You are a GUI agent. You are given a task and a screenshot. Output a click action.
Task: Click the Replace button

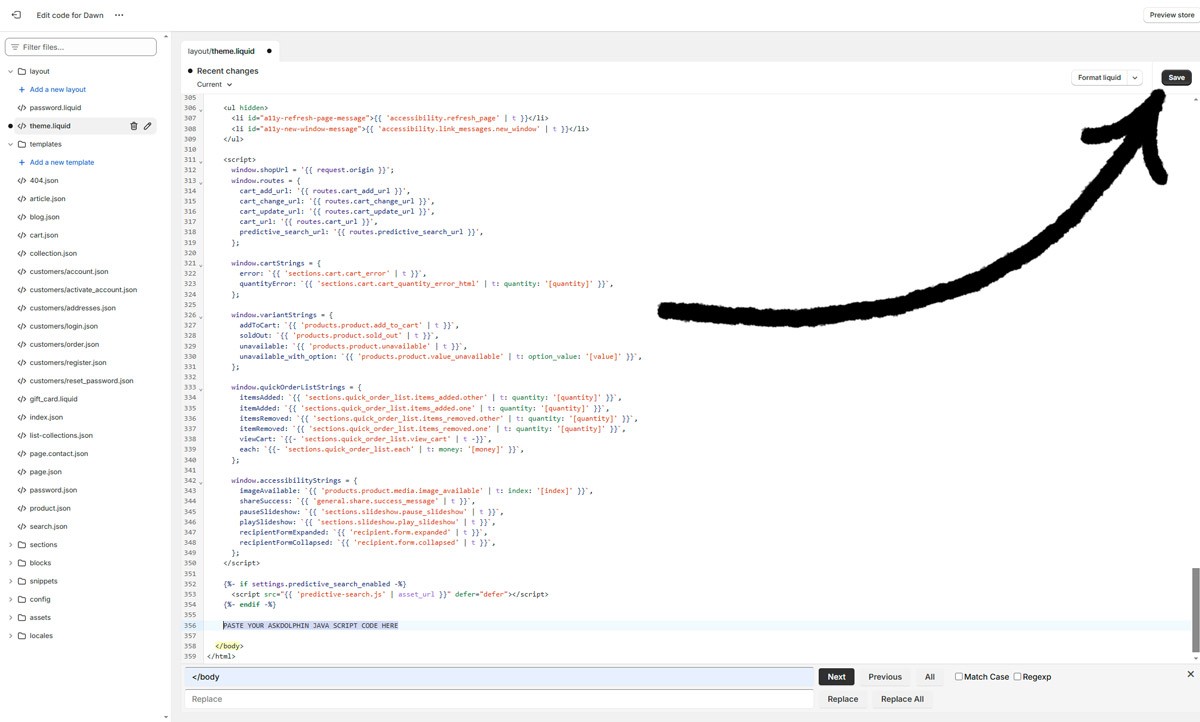click(x=843, y=699)
